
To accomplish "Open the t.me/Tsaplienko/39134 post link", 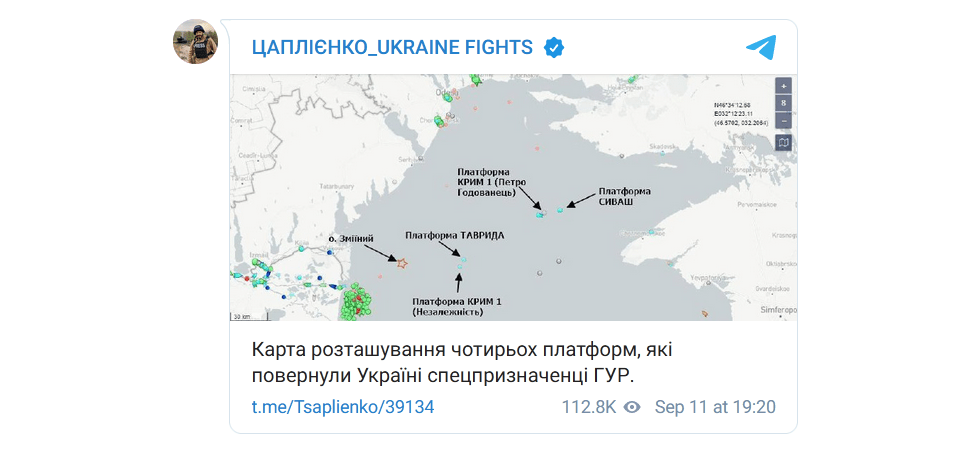I will (342, 408).
